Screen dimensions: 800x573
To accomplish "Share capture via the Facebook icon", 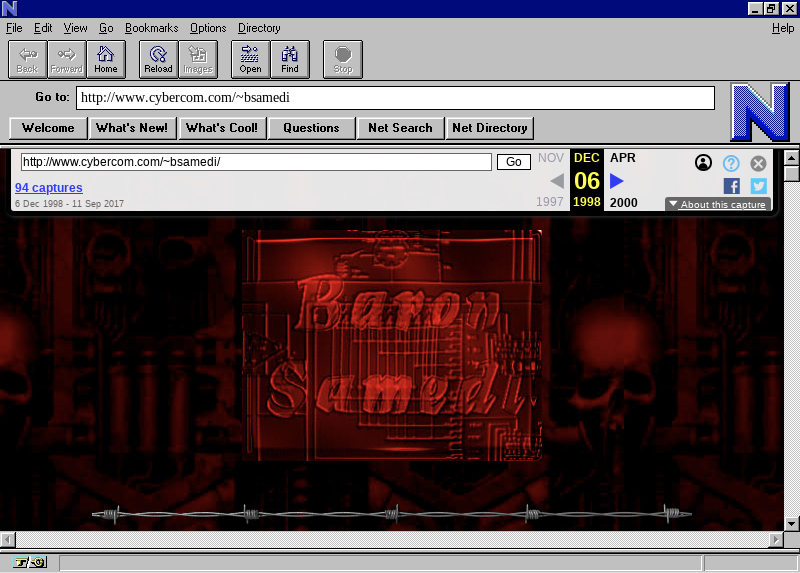I will (x=731, y=186).
